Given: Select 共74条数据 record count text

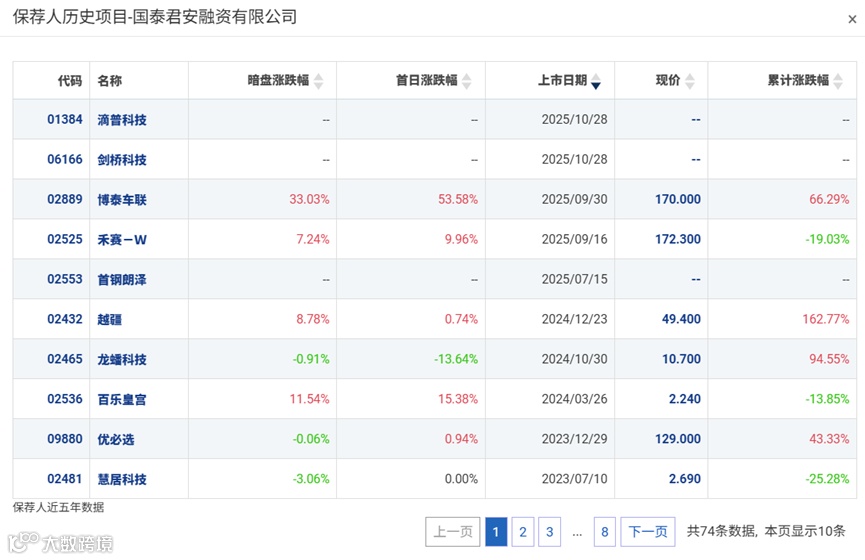Looking at the screenshot, I should (x=721, y=531).
